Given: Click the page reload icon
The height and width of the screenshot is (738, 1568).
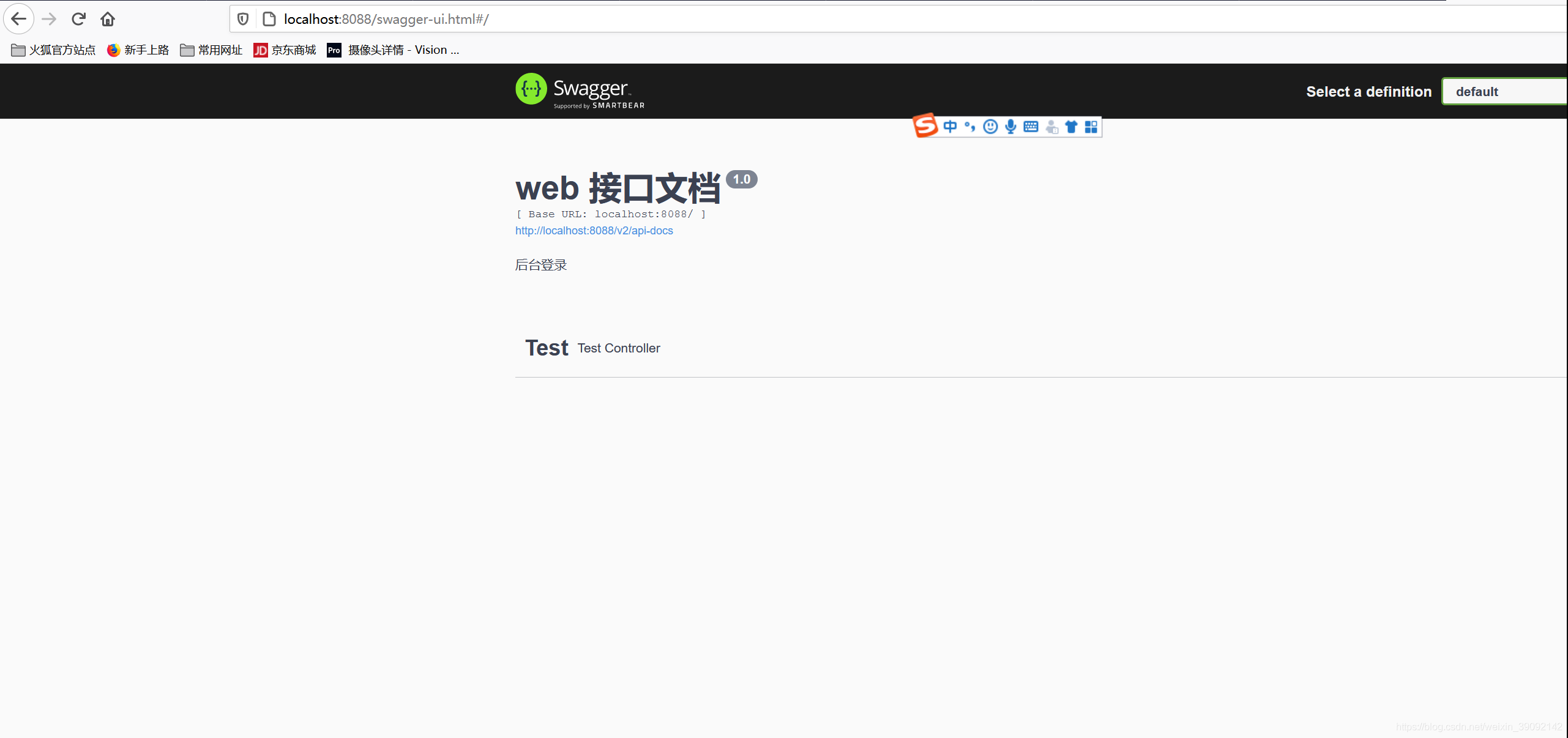Looking at the screenshot, I should point(78,19).
